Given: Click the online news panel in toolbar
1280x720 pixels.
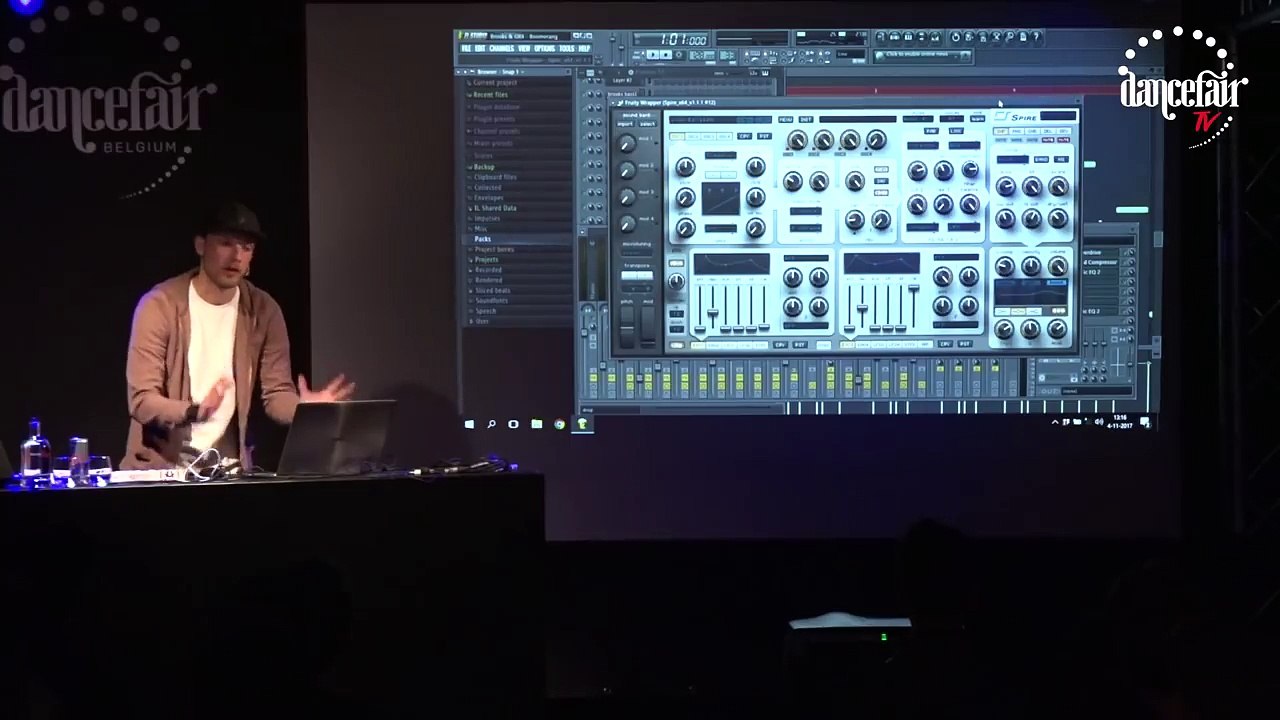Looking at the screenshot, I should point(922,56).
